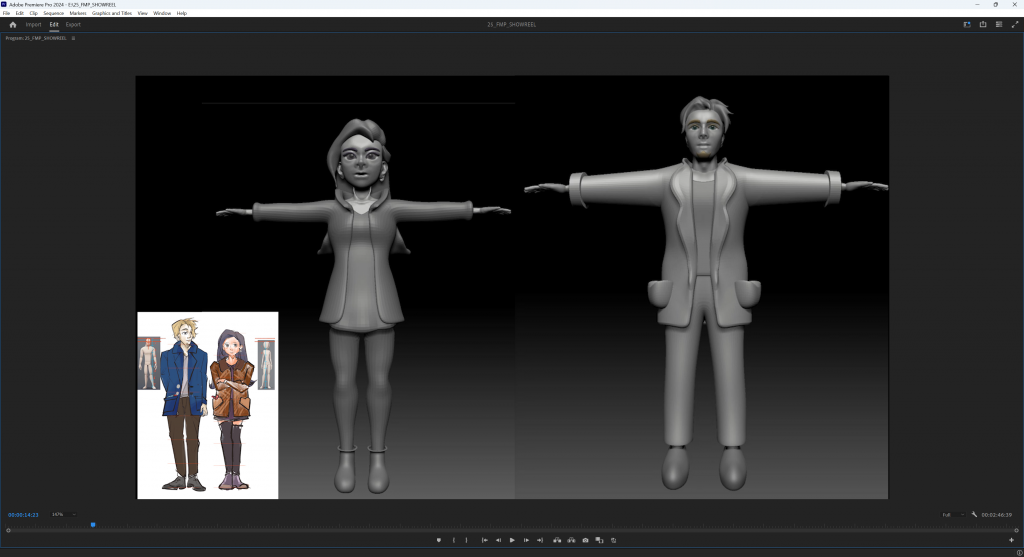
Task: Export a frame with the camera icon
Action: tap(585, 540)
